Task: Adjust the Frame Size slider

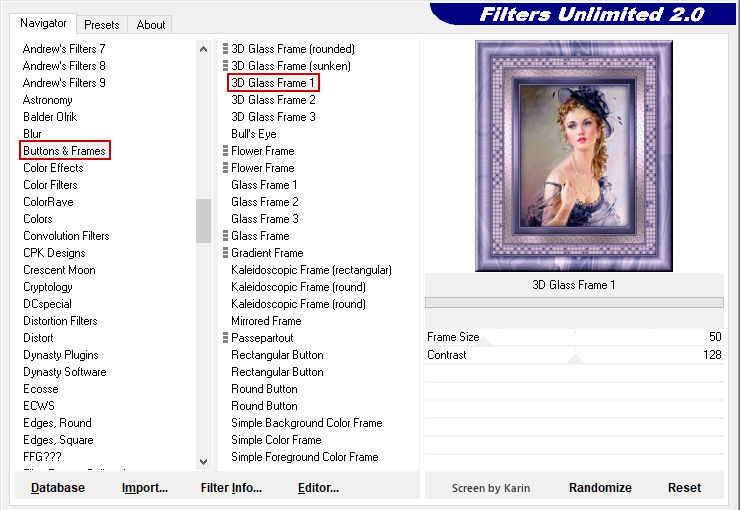Action: tap(575, 337)
